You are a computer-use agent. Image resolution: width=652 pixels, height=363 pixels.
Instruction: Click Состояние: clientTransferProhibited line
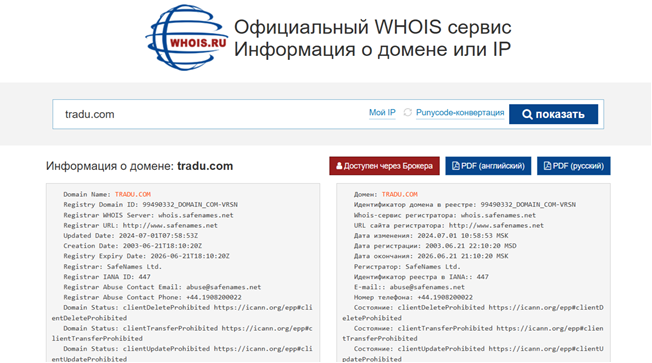pos(473,333)
